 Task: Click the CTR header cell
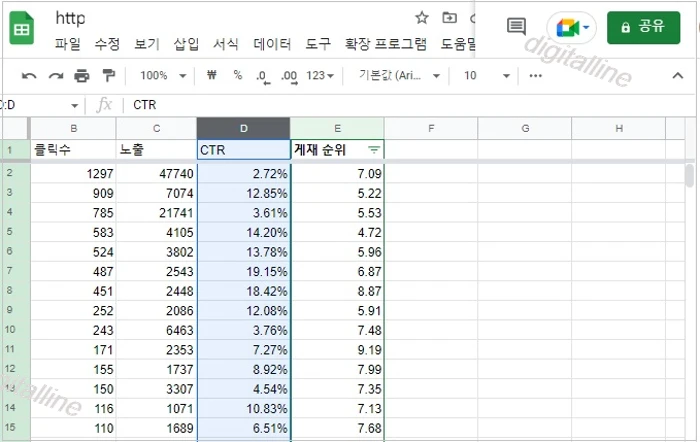tap(243, 150)
